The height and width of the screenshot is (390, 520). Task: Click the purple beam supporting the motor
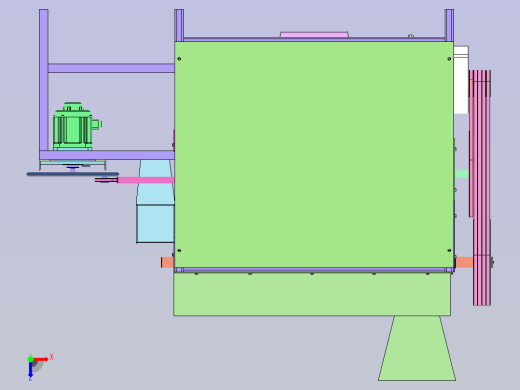pos(107,155)
